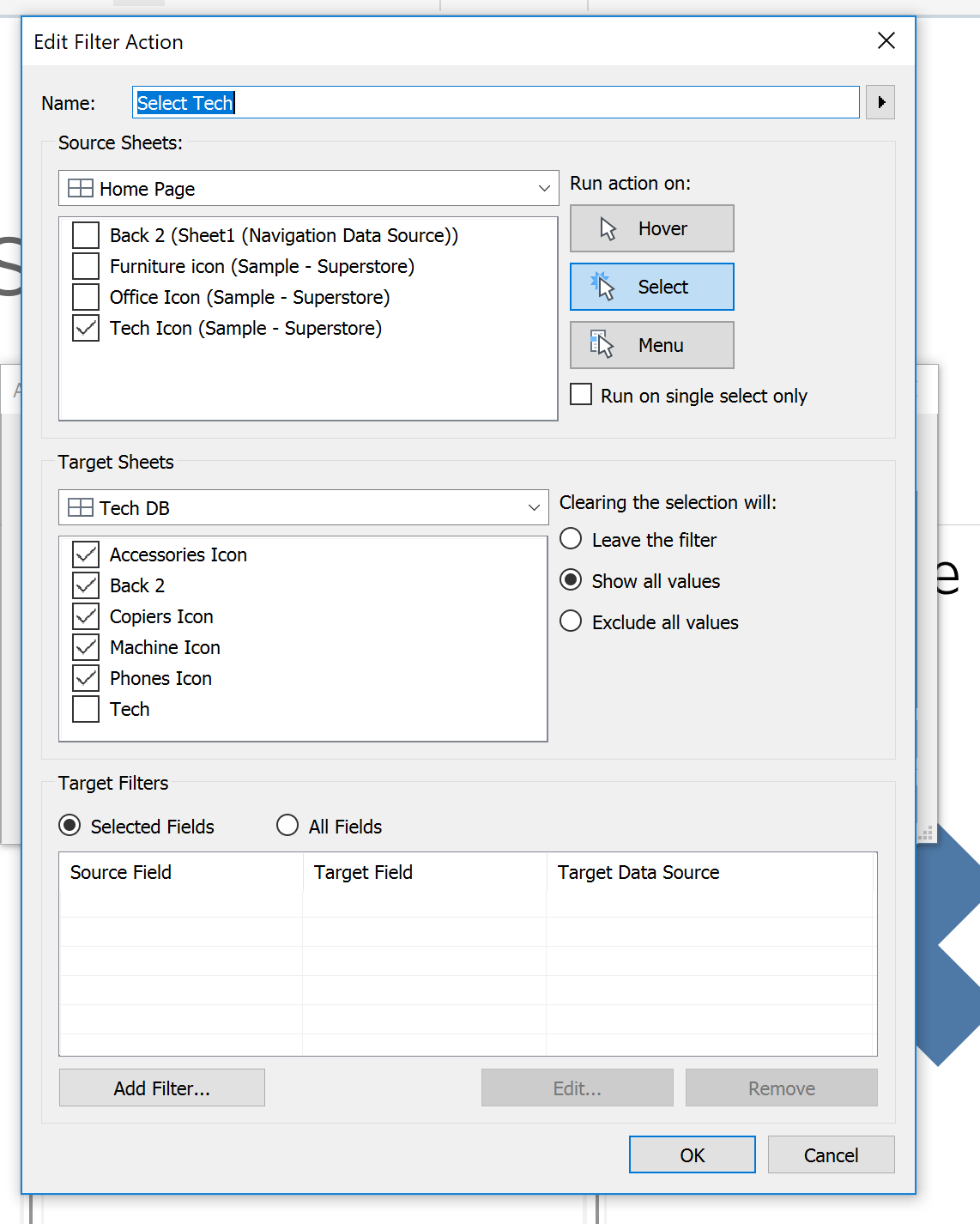Image resolution: width=980 pixels, height=1224 pixels.
Task: Click the worksheet icon beside Home Page
Action: click(x=79, y=188)
